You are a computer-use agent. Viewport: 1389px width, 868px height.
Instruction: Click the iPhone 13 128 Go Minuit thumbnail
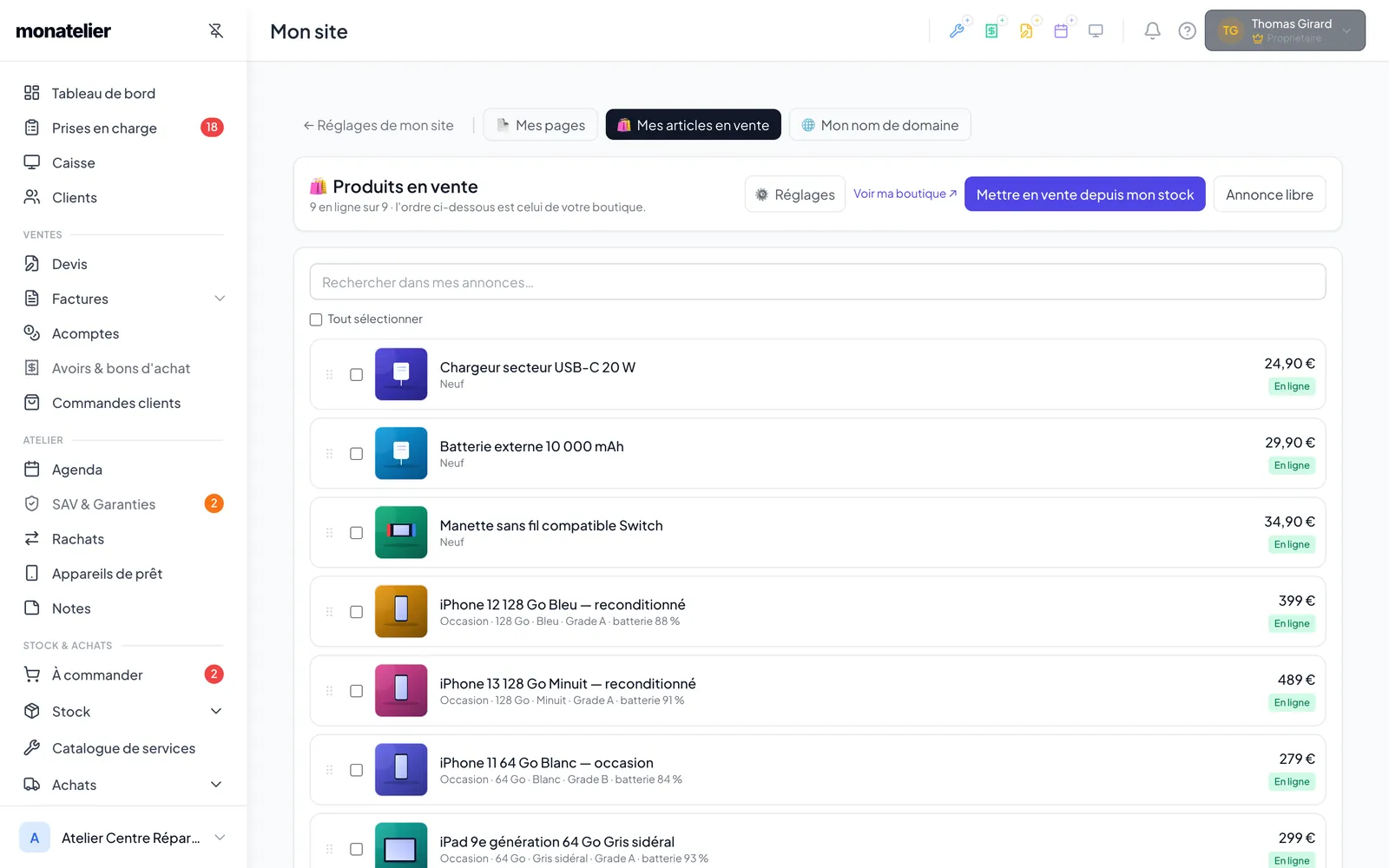pos(401,691)
